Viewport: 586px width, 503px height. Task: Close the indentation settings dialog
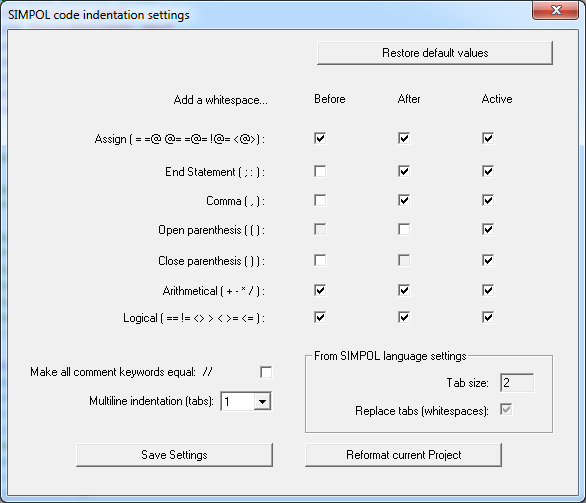(556, 10)
